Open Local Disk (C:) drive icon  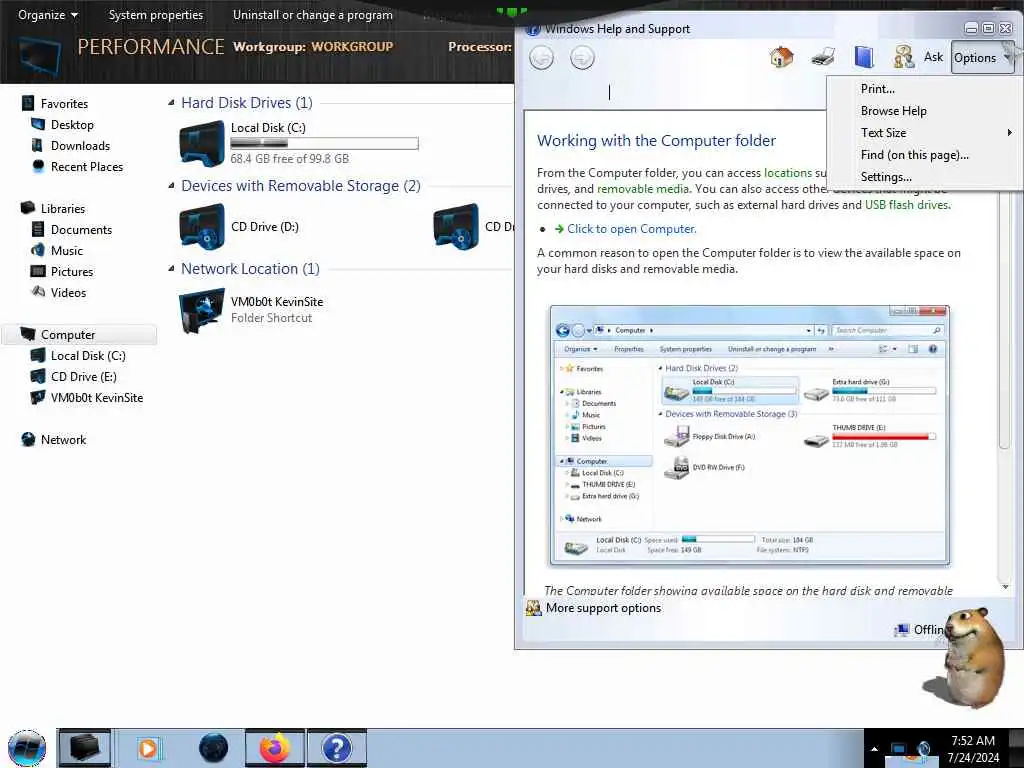202,143
